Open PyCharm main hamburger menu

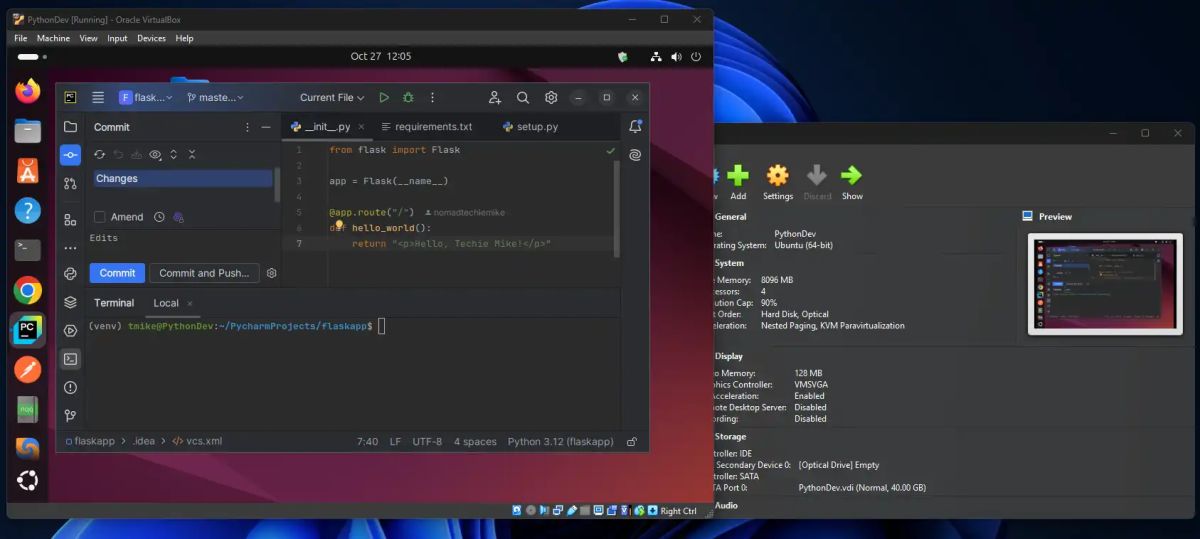(98, 97)
